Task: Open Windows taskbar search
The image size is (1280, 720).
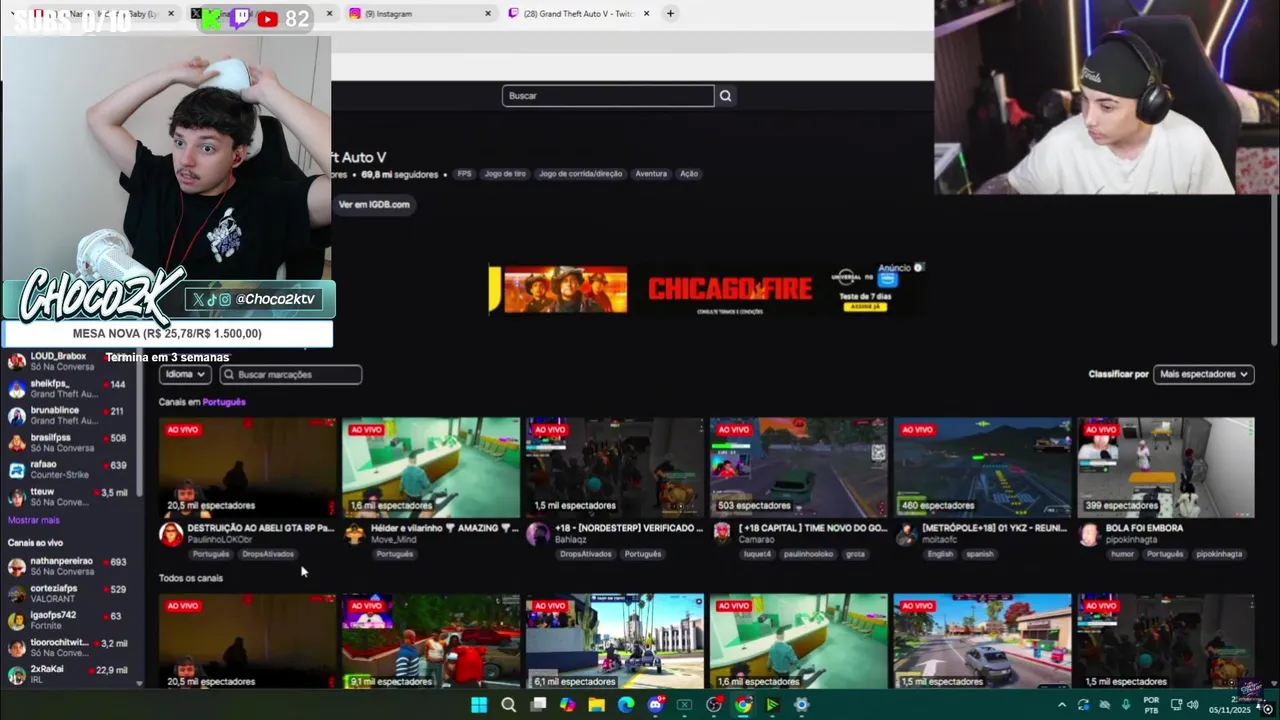Action: 508,705
